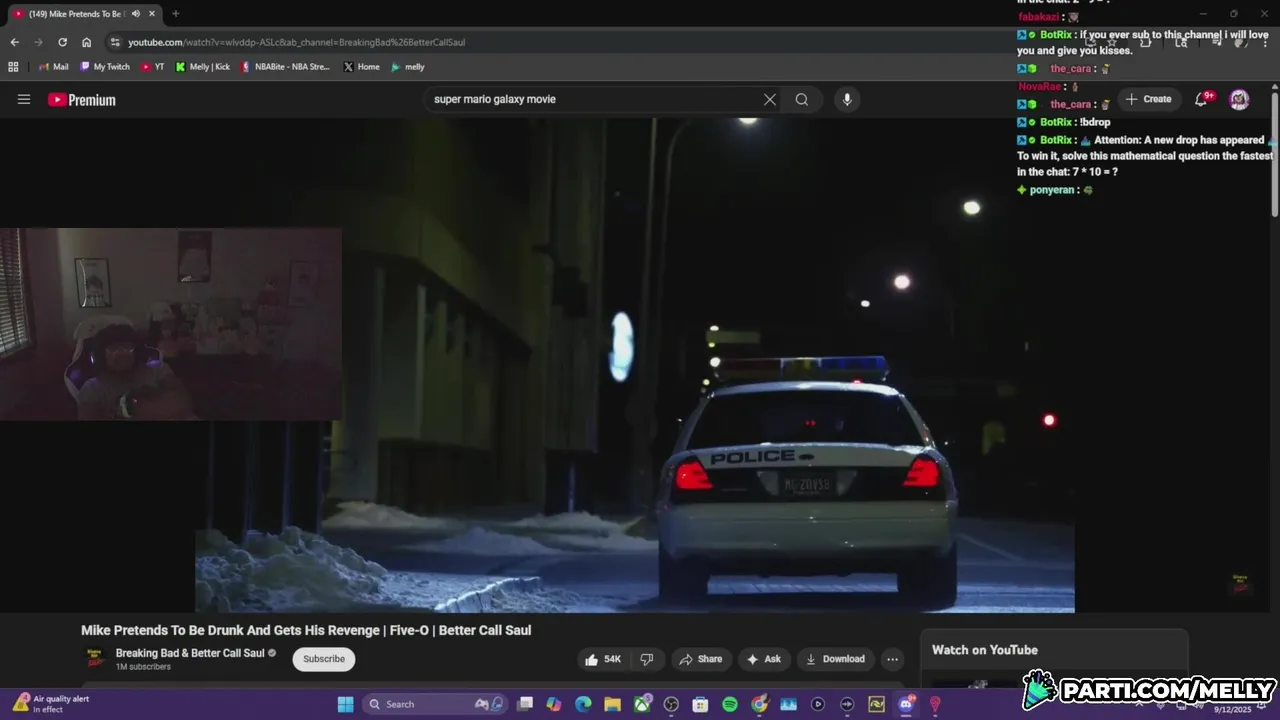Open the YouTube guide hamburger menu
The width and height of the screenshot is (1280, 720).
coord(24,99)
